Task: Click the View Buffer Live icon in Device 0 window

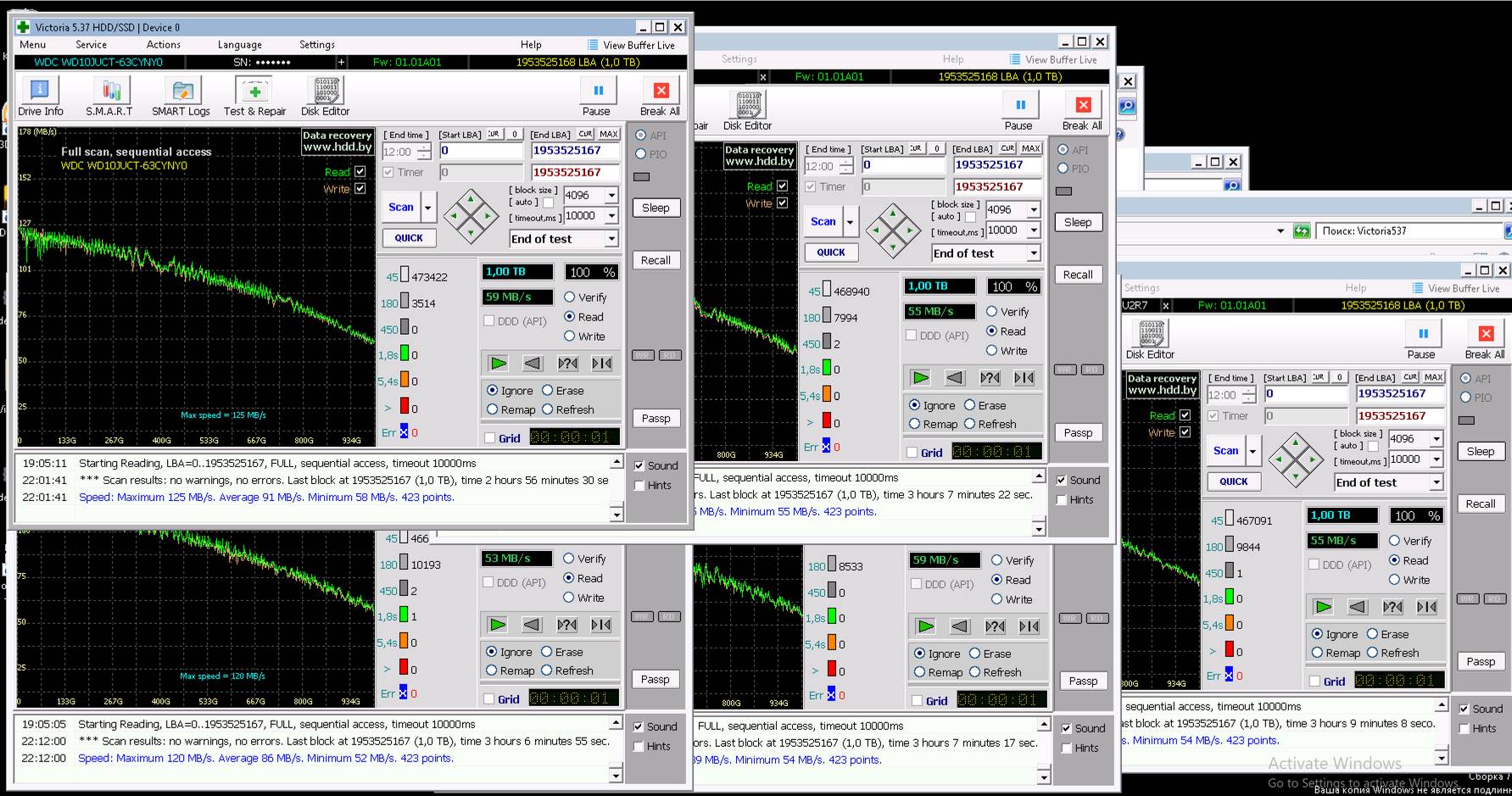Action: tap(593, 45)
